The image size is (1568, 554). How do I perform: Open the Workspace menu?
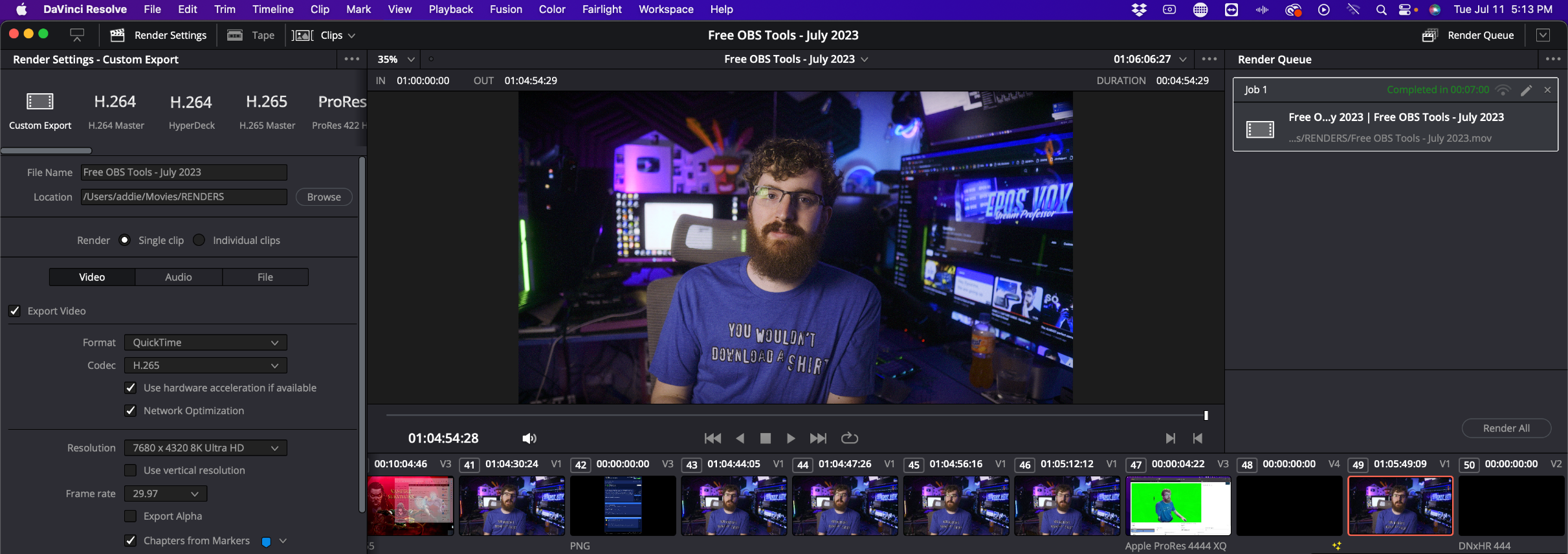pos(666,9)
